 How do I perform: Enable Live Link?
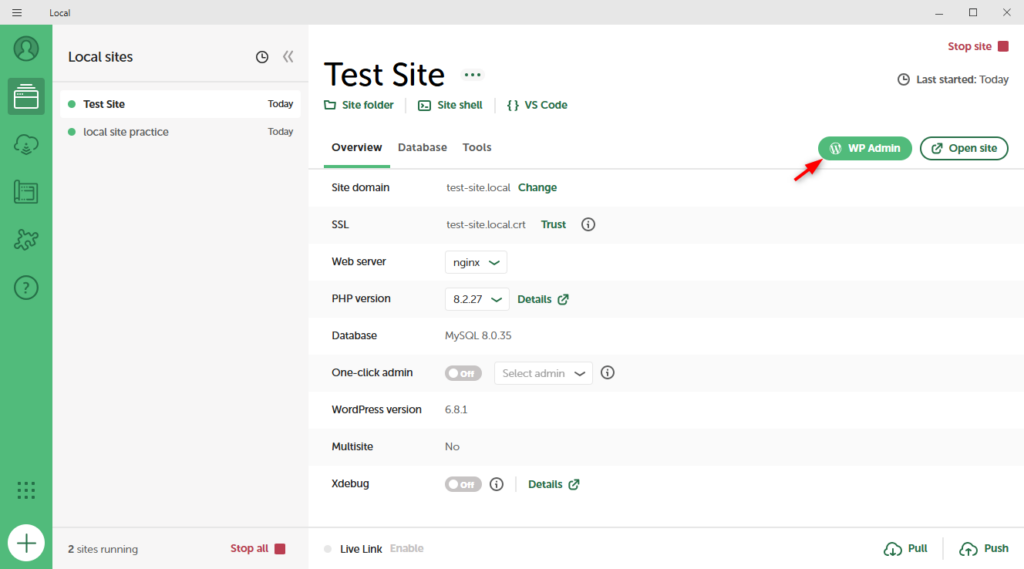[406, 548]
